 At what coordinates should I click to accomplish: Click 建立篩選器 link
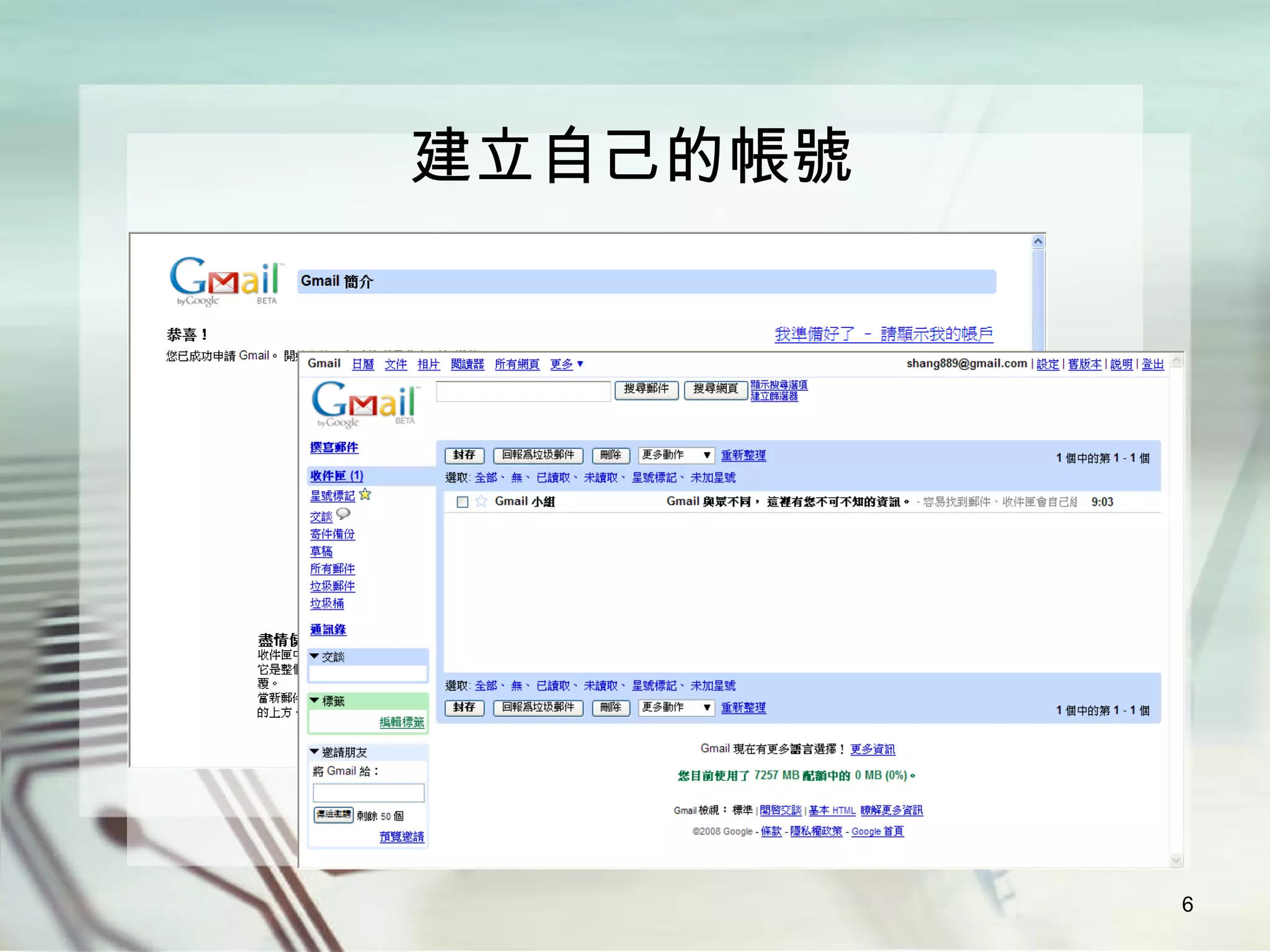pos(774,396)
